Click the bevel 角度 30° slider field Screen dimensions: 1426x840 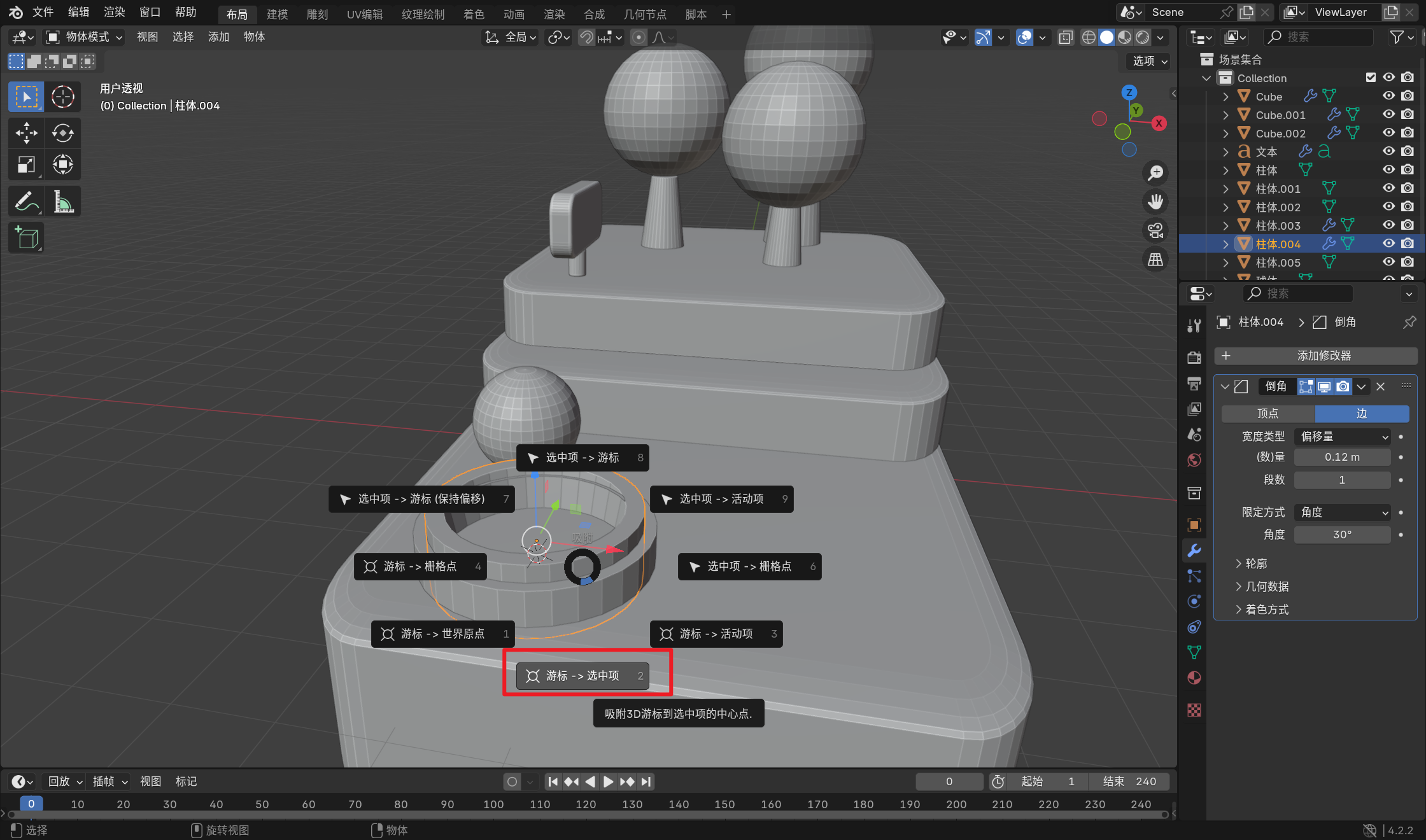(1342, 535)
